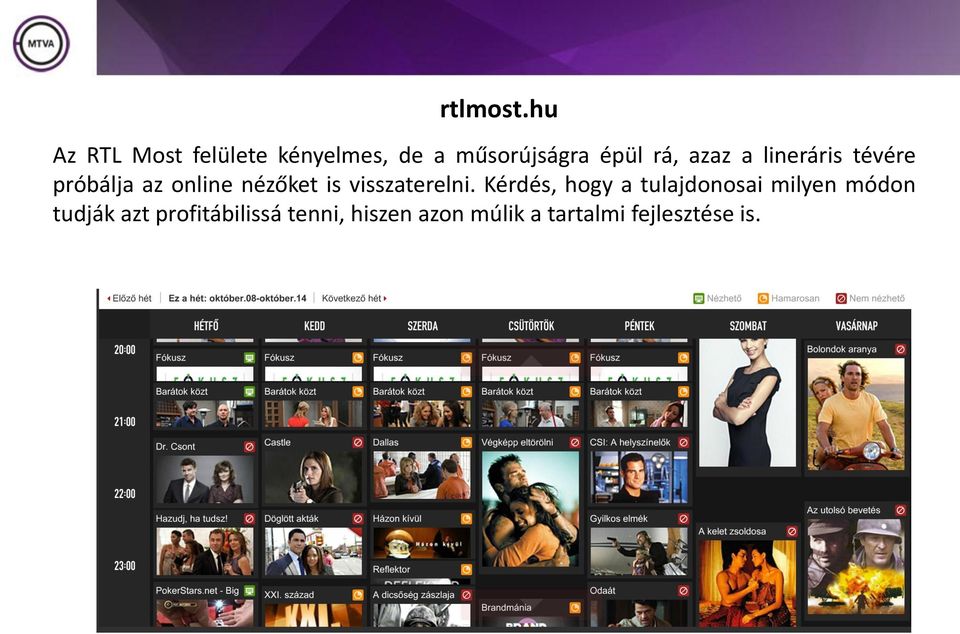Click unavailable icon on Végképp eltörölni

[x=574, y=442]
